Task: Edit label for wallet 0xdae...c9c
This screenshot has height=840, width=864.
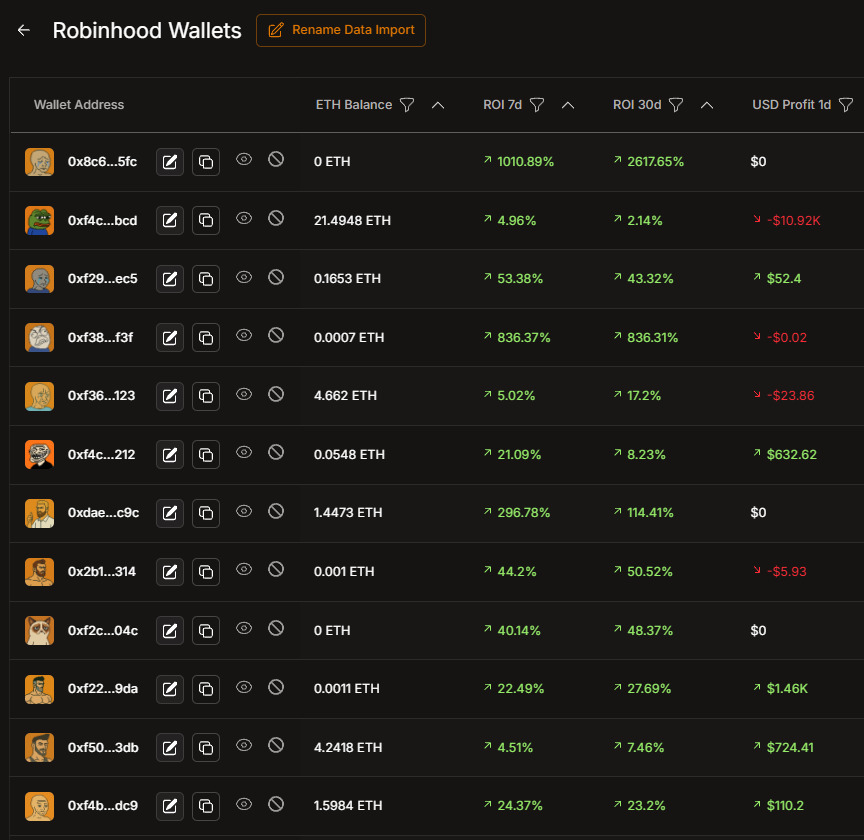Action: coord(170,513)
